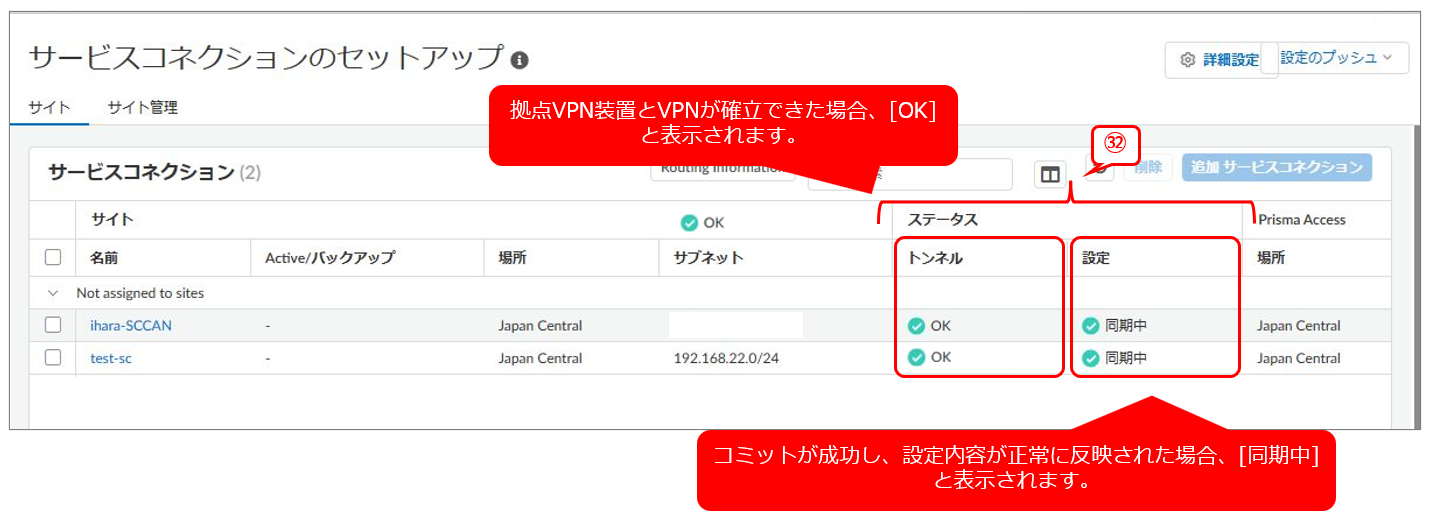Click the green OK status icon for ihara-SCCAN
The width and height of the screenshot is (1431, 526).
pyautogui.click(x=916, y=326)
